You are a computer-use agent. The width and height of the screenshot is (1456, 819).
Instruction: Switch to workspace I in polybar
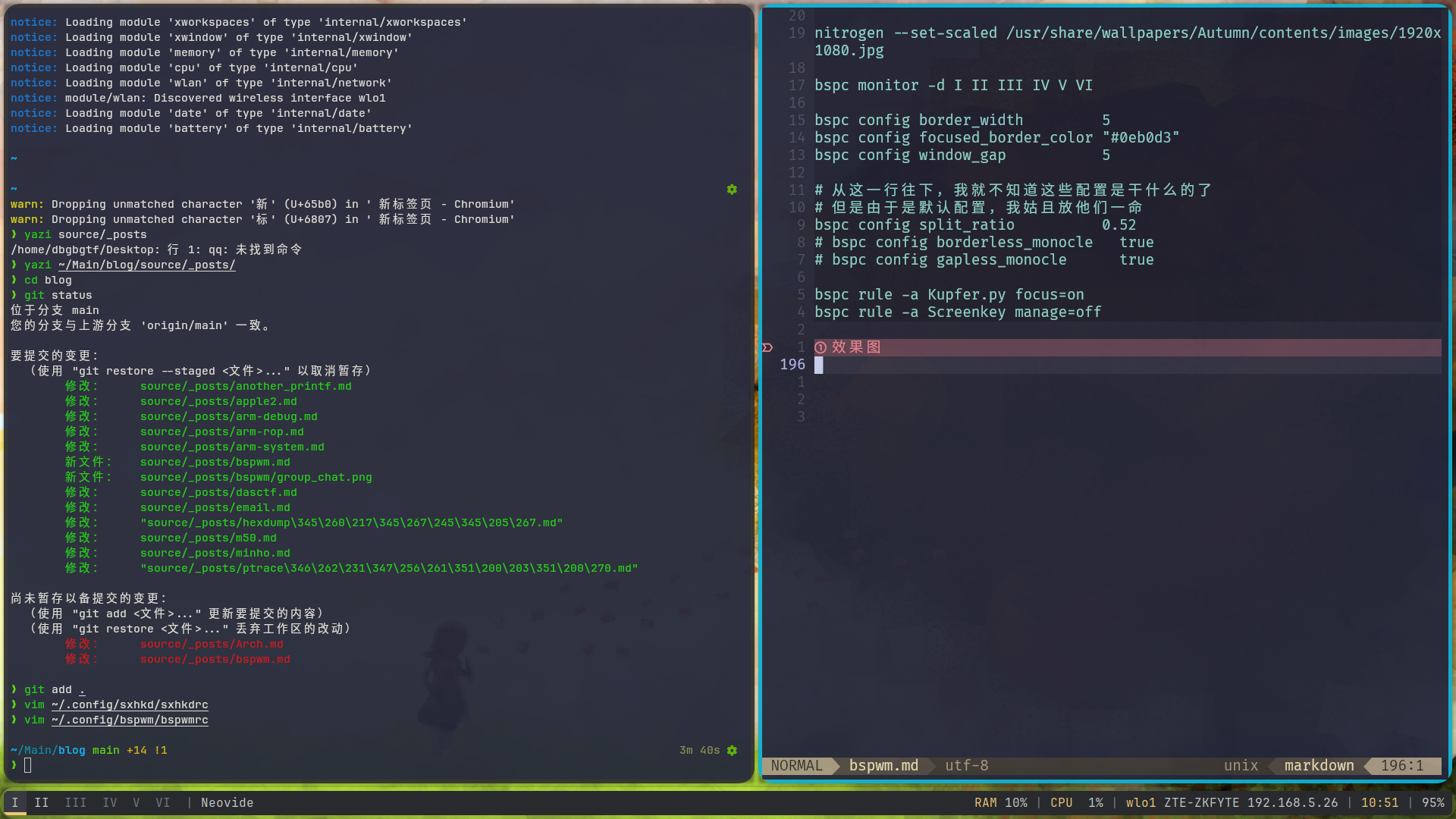pos(15,802)
